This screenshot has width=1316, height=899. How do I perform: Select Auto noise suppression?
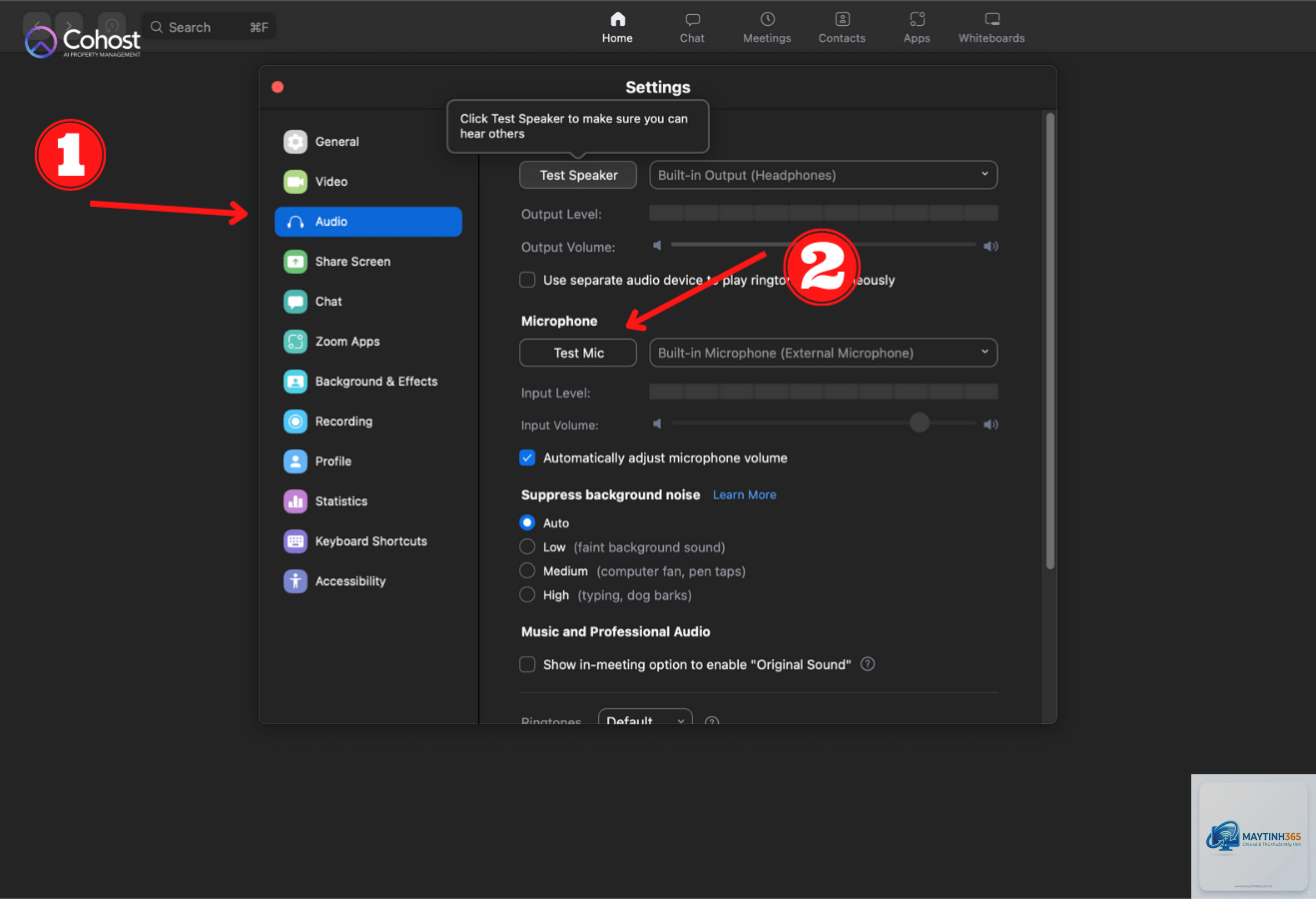(x=527, y=522)
